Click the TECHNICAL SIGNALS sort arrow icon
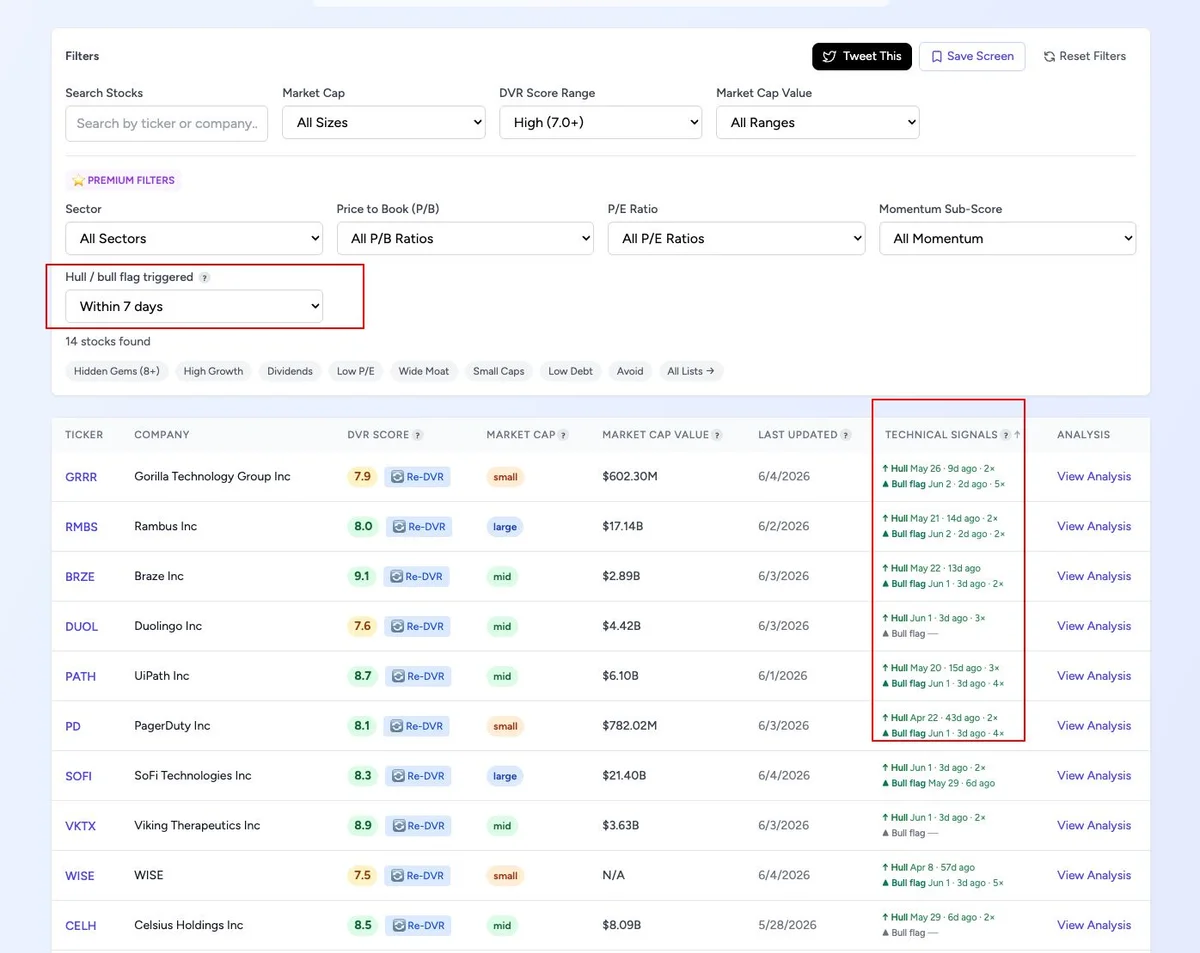The width and height of the screenshot is (1200, 953). click(1018, 435)
